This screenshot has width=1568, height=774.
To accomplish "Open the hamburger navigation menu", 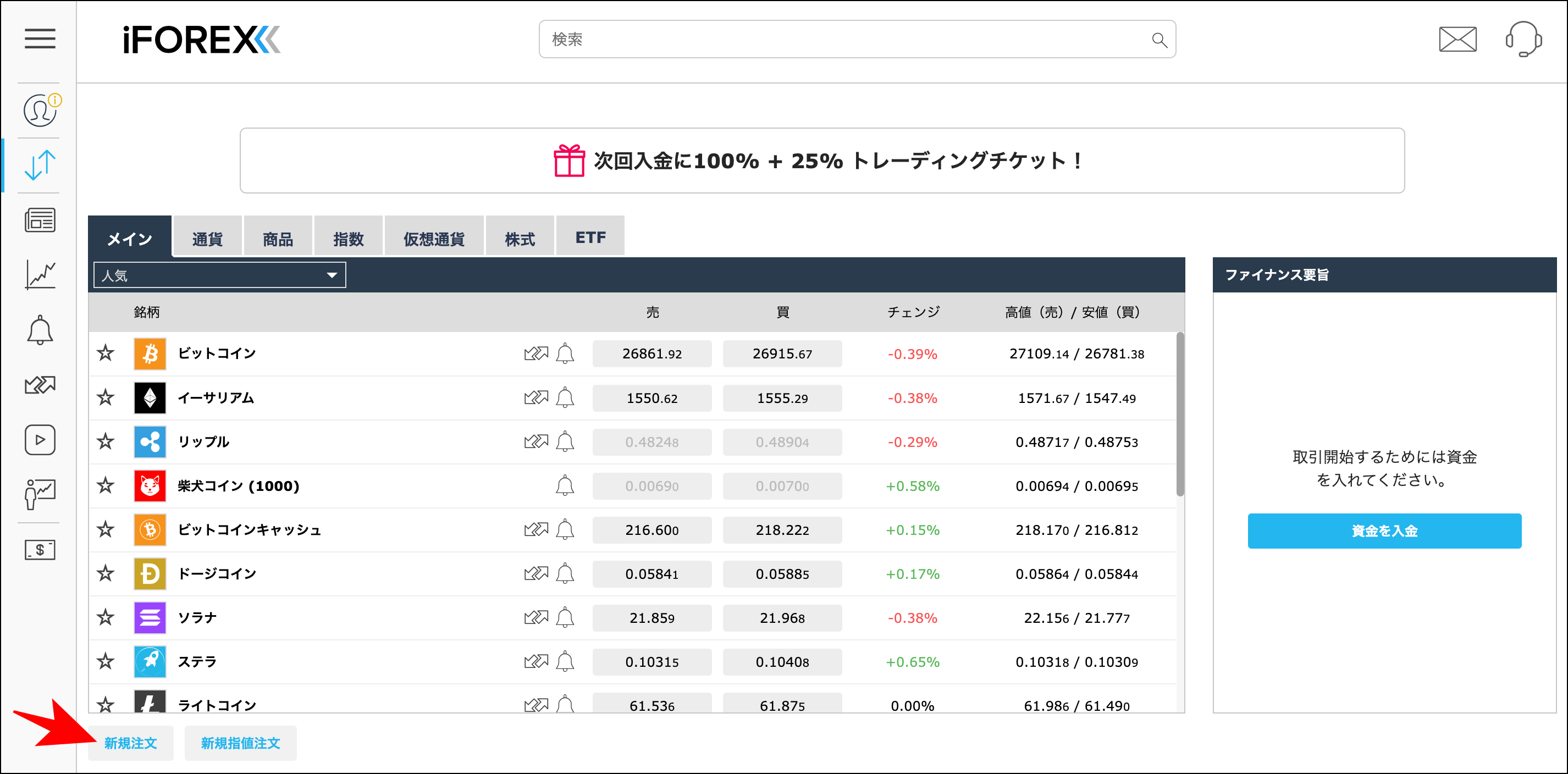I will (39, 38).
